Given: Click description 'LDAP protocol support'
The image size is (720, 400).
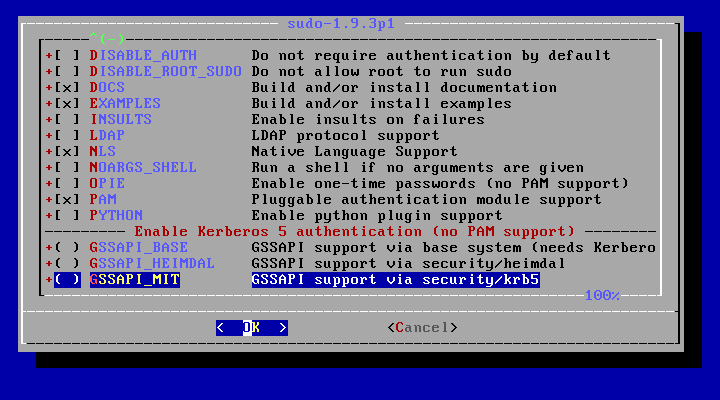Looking at the screenshot, I should (346, 135).
